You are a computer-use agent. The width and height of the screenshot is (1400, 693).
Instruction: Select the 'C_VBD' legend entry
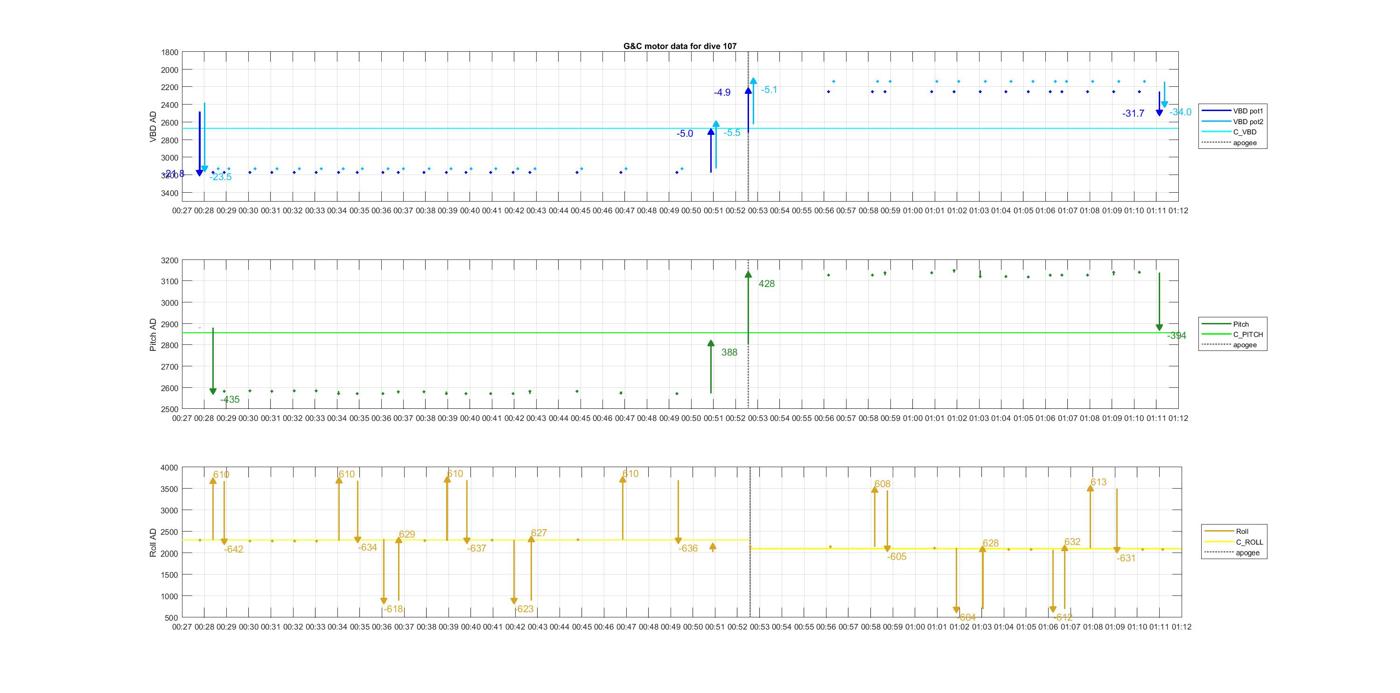click(1229, 132)
